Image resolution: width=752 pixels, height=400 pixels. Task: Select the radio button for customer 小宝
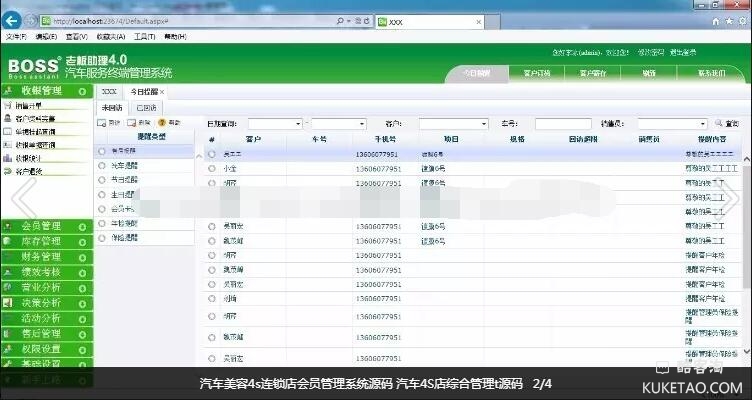212,169
